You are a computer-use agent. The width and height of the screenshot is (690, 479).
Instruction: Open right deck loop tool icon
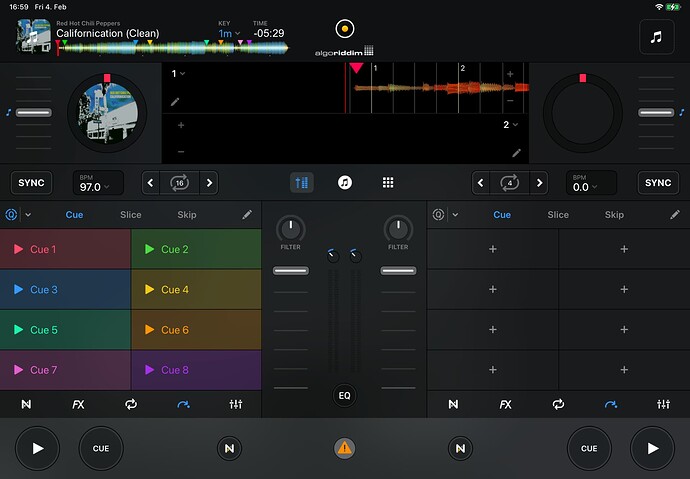558,404
